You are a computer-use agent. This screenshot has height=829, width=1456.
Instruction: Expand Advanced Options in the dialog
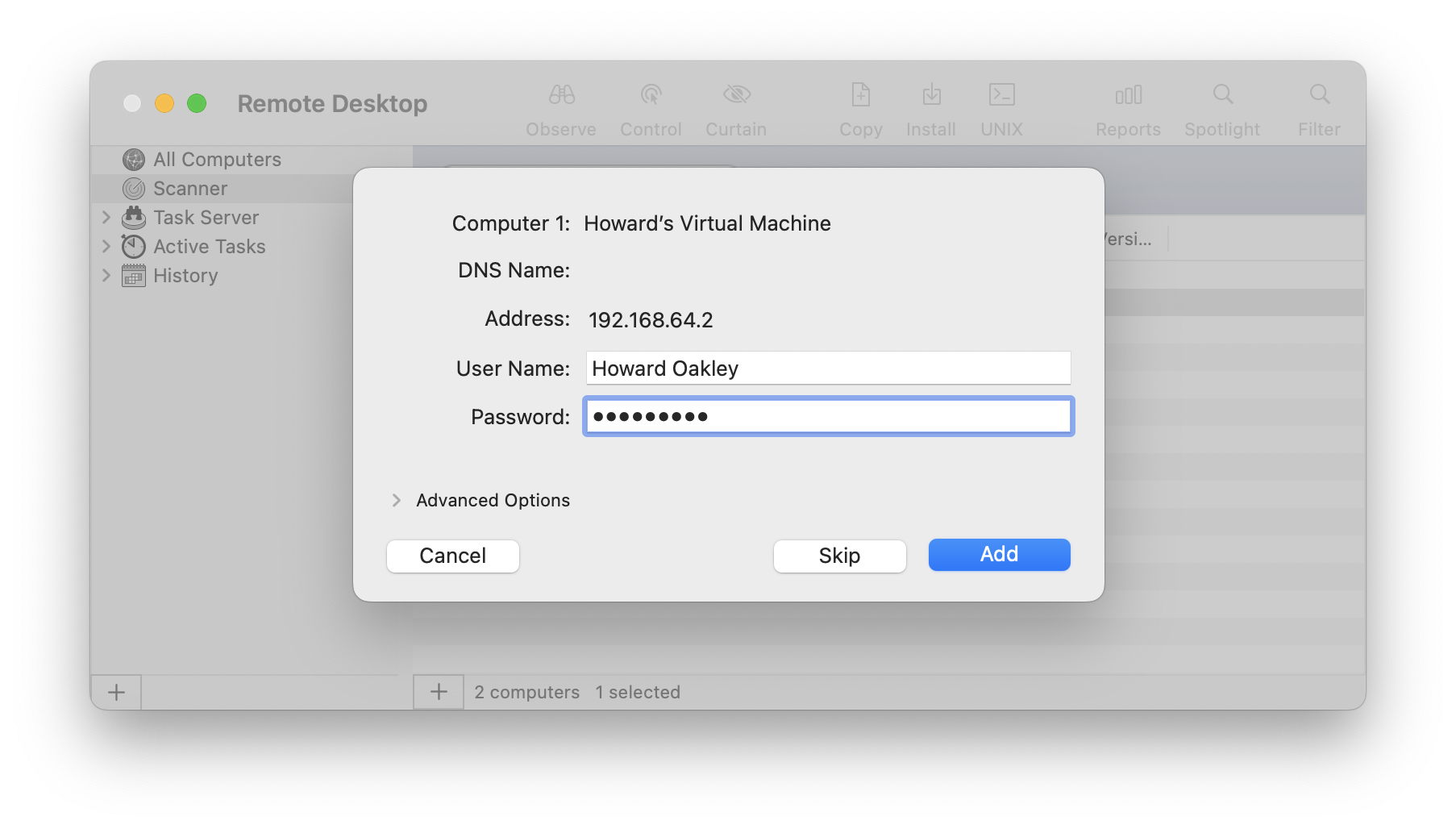(397, 500)
